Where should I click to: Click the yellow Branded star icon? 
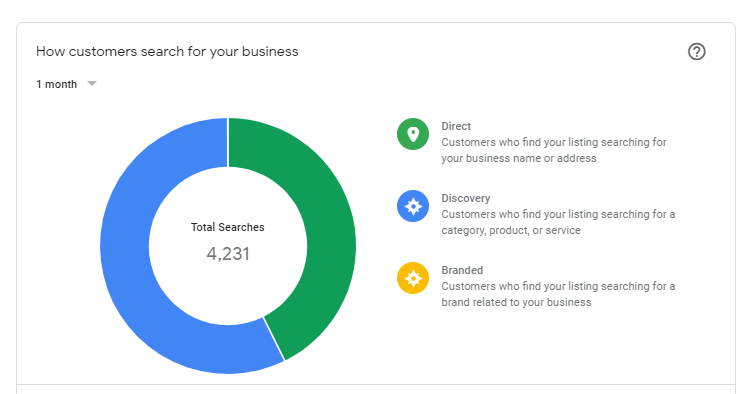coord(413,278)
